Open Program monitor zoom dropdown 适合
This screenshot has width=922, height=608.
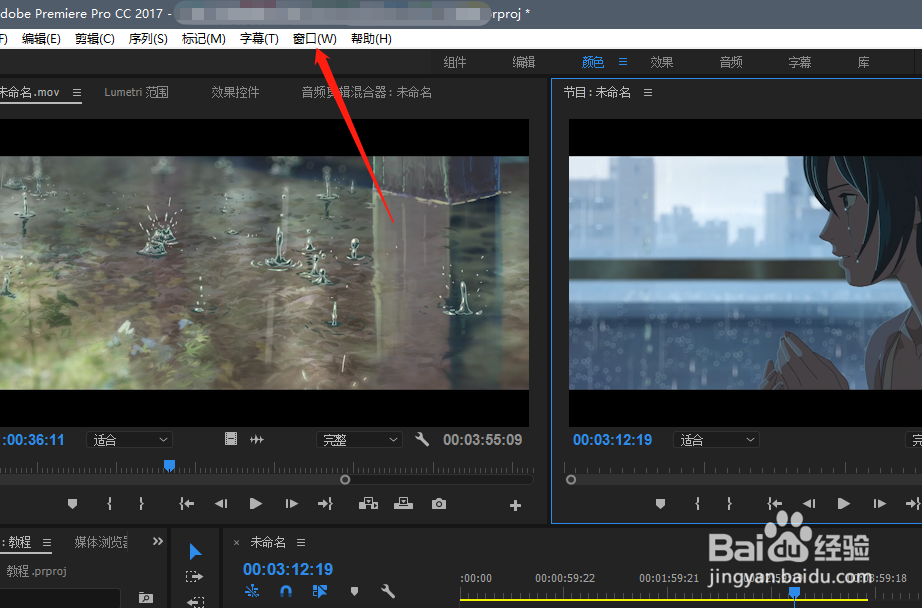point(716,440)
